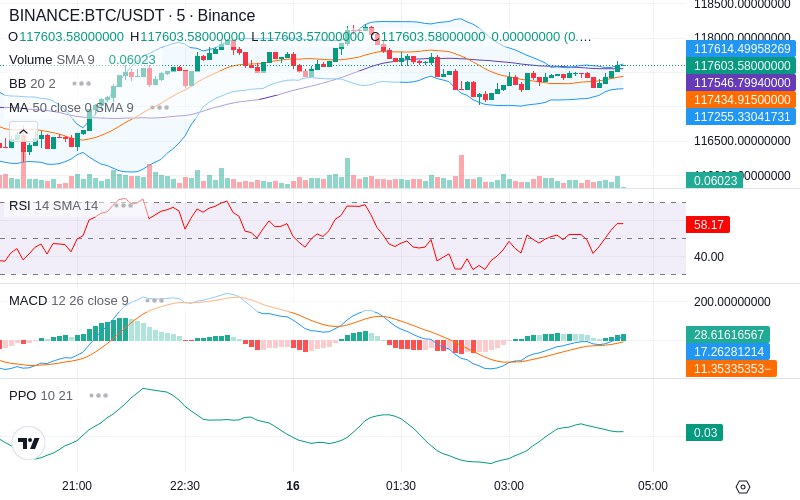Click the 0.06023 volume value label
Image resolution: width=800 pixels, height=500 pixels.
click(x=714, y=180)
